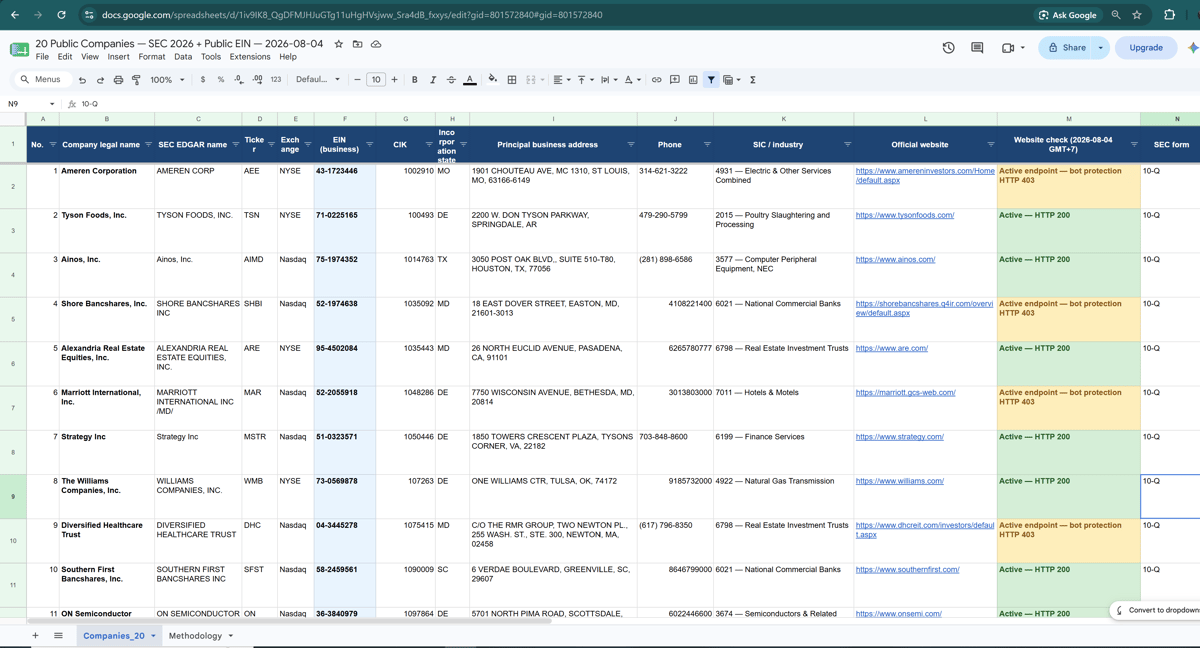Screen dimensions: 1200x648
Task: View the cloud save status icon
Action: [376, 44]
